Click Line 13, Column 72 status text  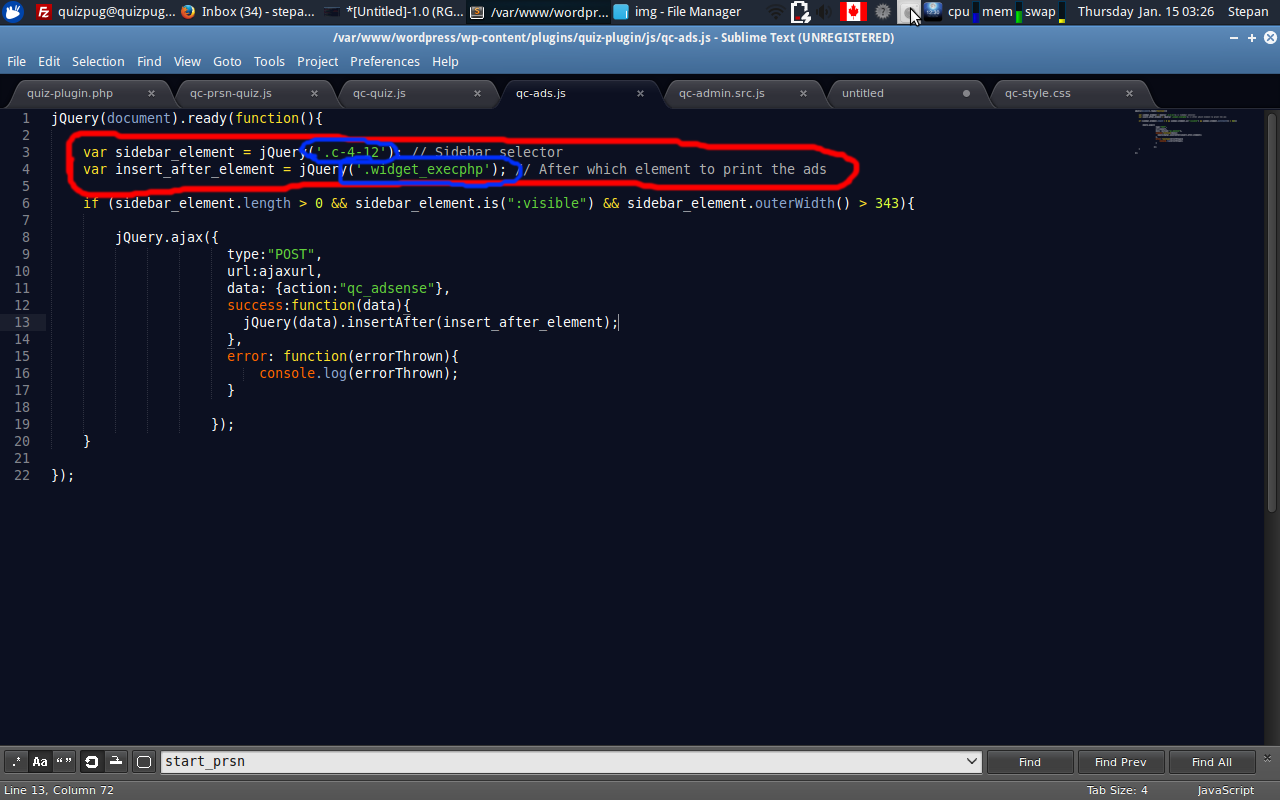59,790
